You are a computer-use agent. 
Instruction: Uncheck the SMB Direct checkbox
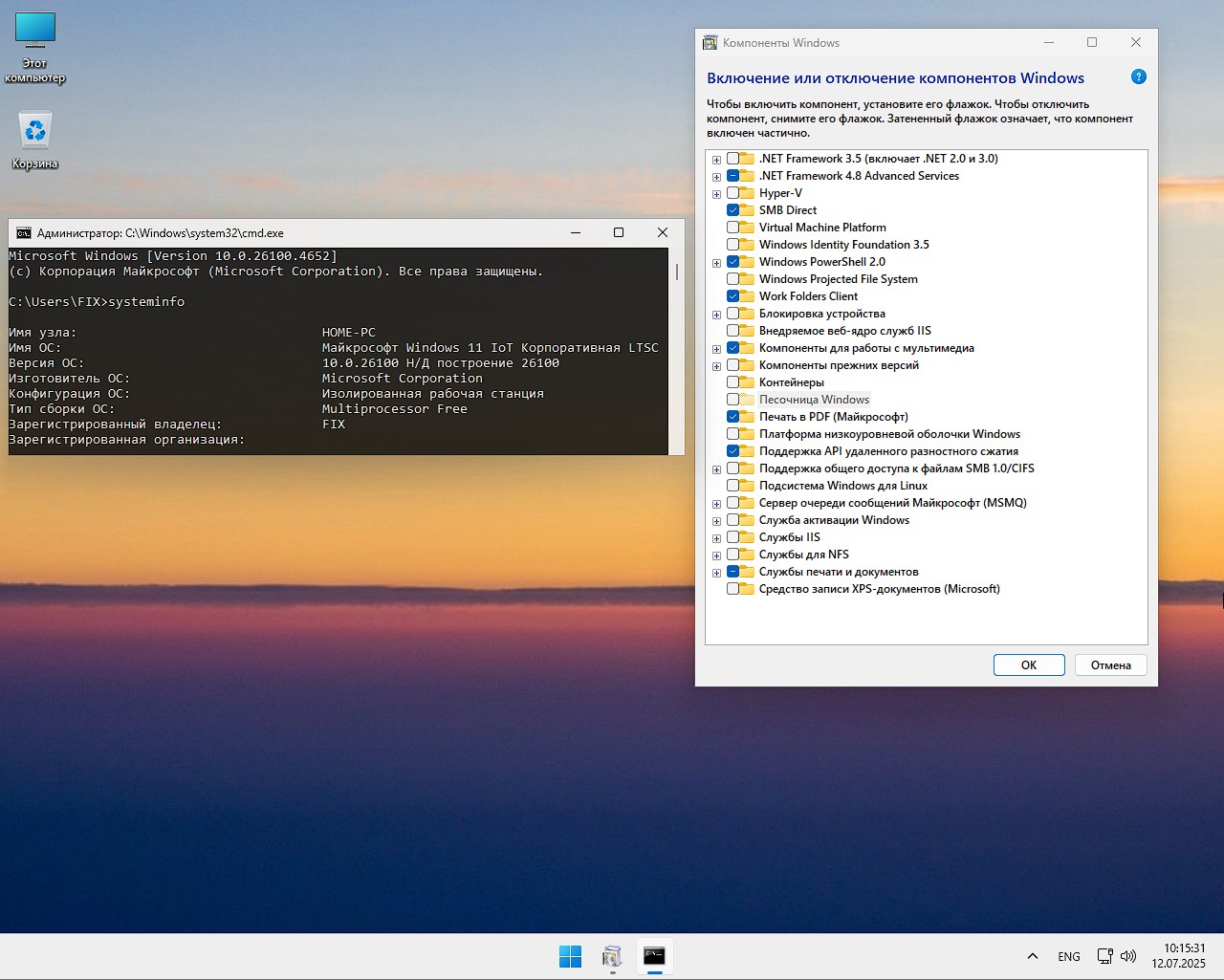tap(733, 210)
